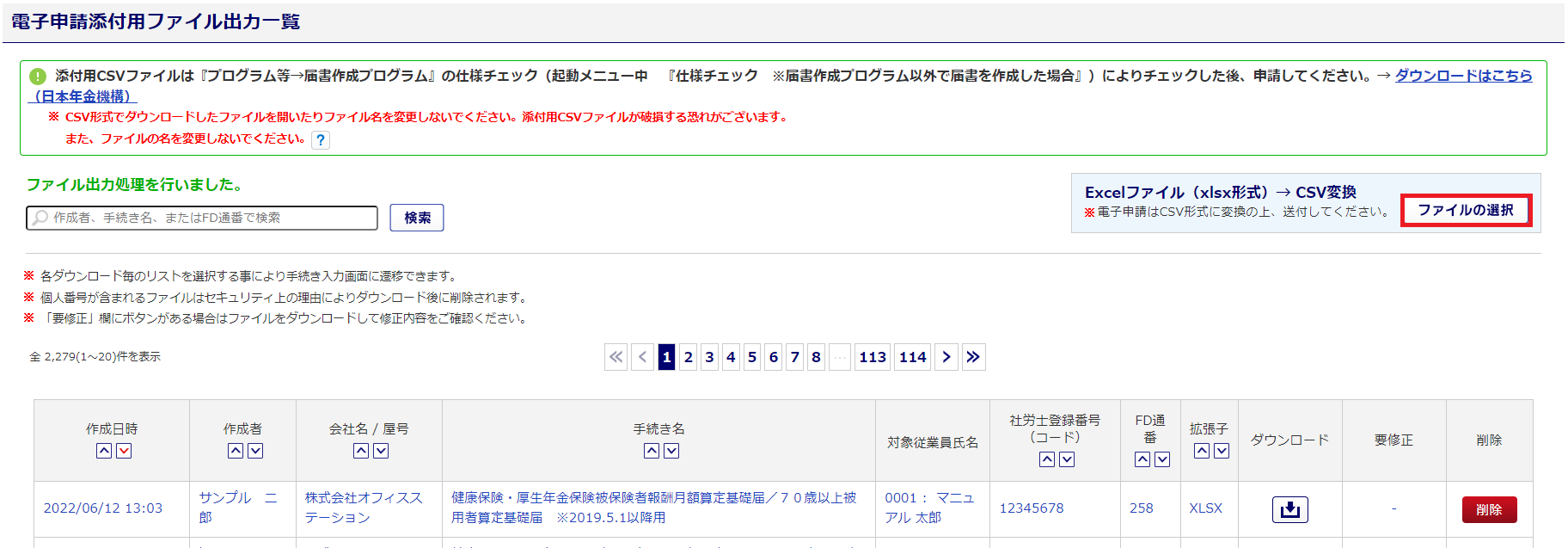Image resolution: width=1568 pixels, height=548 pixels.
Task: Sort FD通番 column descending
Action: click(1162, 459)
